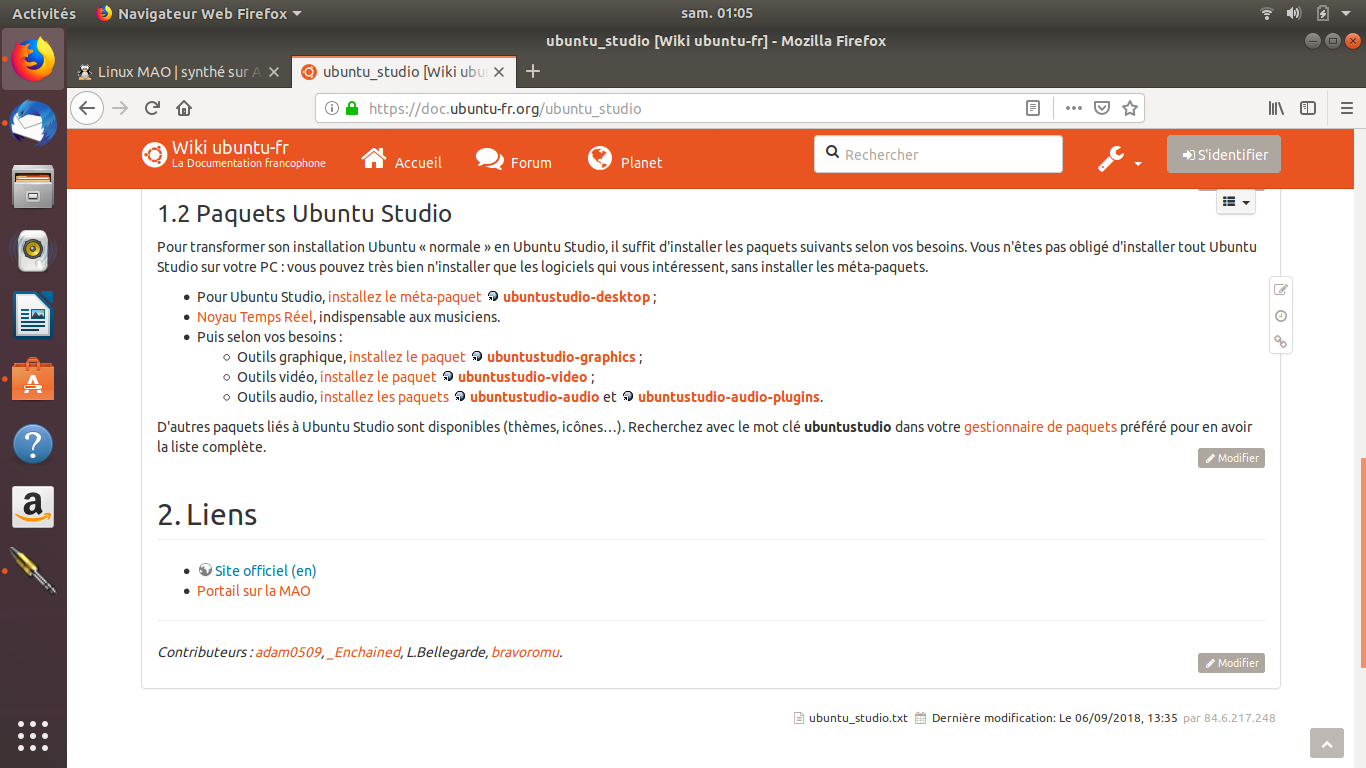Open Activités overview
The height and width of the screenshot is (768, 1366).
44,13
